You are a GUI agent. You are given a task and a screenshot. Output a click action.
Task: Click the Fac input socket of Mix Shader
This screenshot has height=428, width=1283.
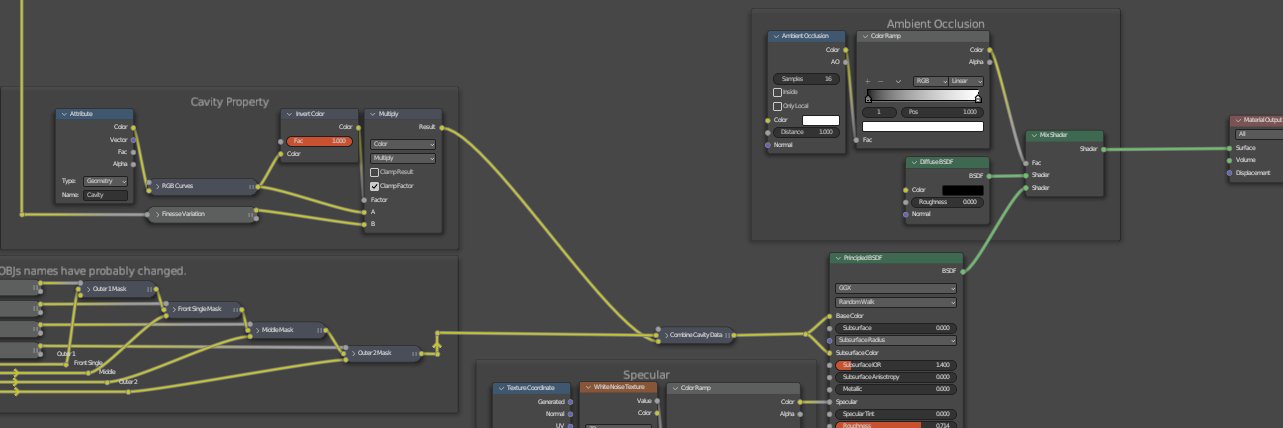pos(1027,163)
